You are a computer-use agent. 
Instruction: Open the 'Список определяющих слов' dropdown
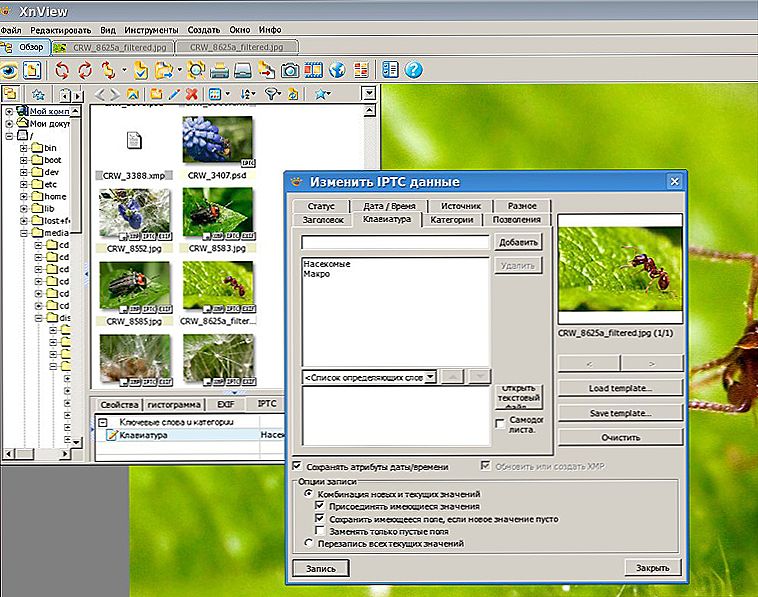(x=430, y=377)
